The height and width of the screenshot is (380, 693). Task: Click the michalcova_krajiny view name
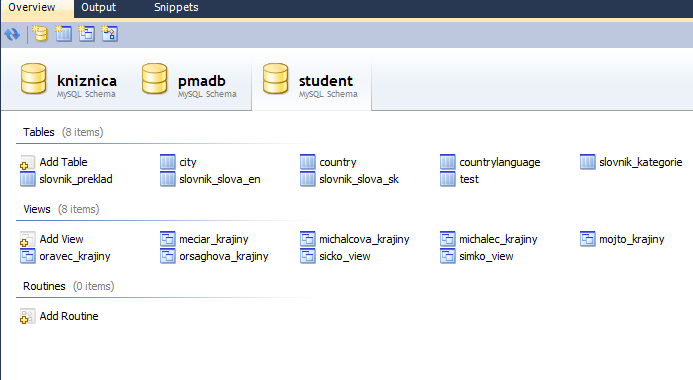pyautogui.click(x=364, y=239)
